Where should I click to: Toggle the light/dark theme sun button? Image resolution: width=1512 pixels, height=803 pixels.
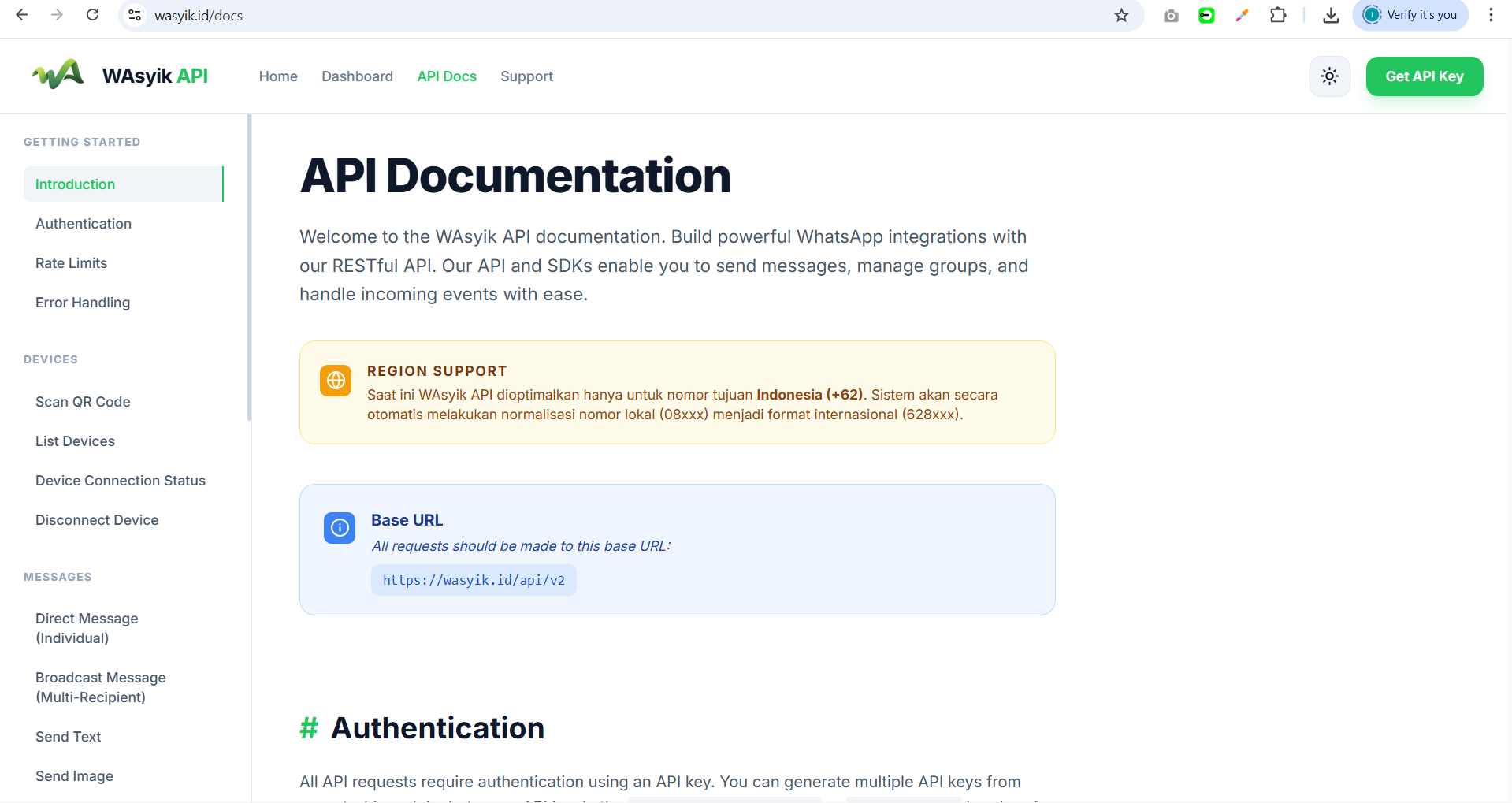point(1329,76)
